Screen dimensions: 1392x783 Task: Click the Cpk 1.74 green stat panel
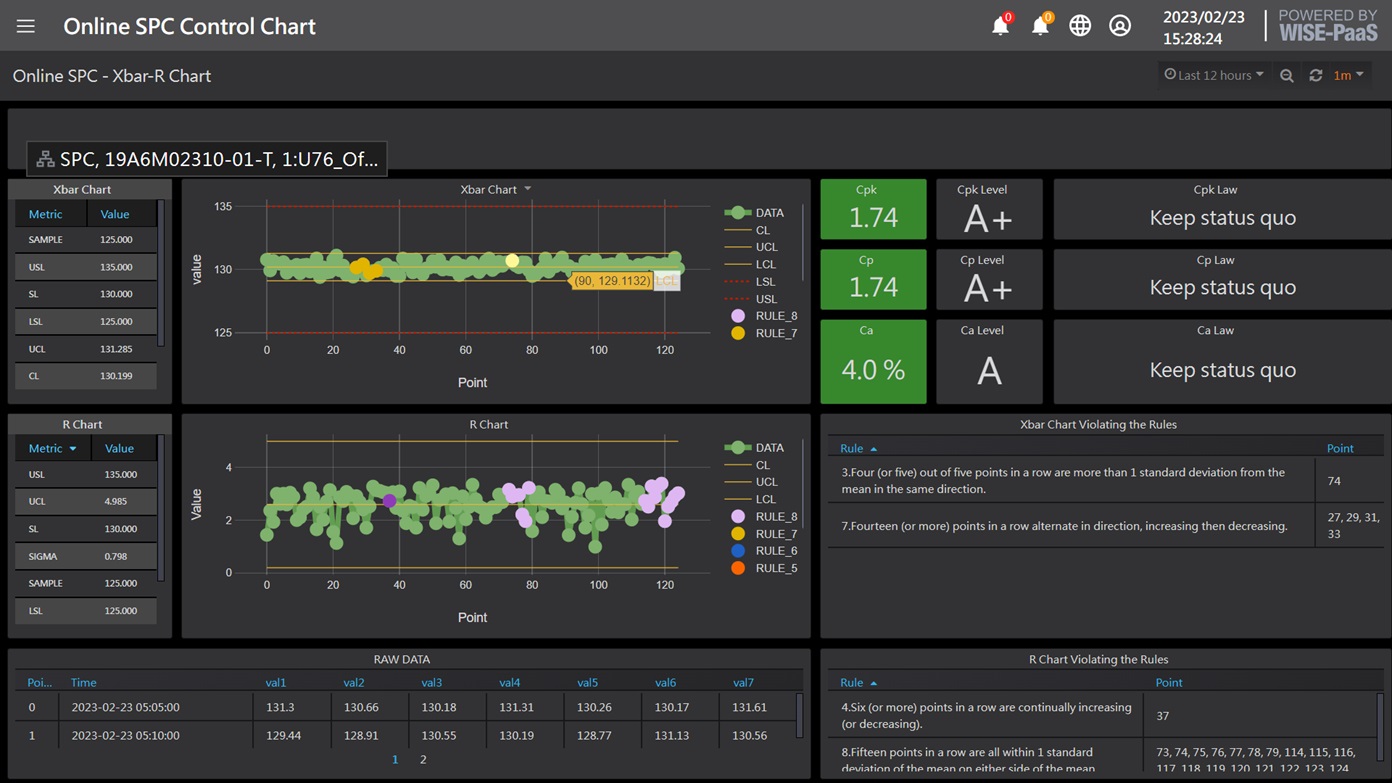[x=873, y=209]
